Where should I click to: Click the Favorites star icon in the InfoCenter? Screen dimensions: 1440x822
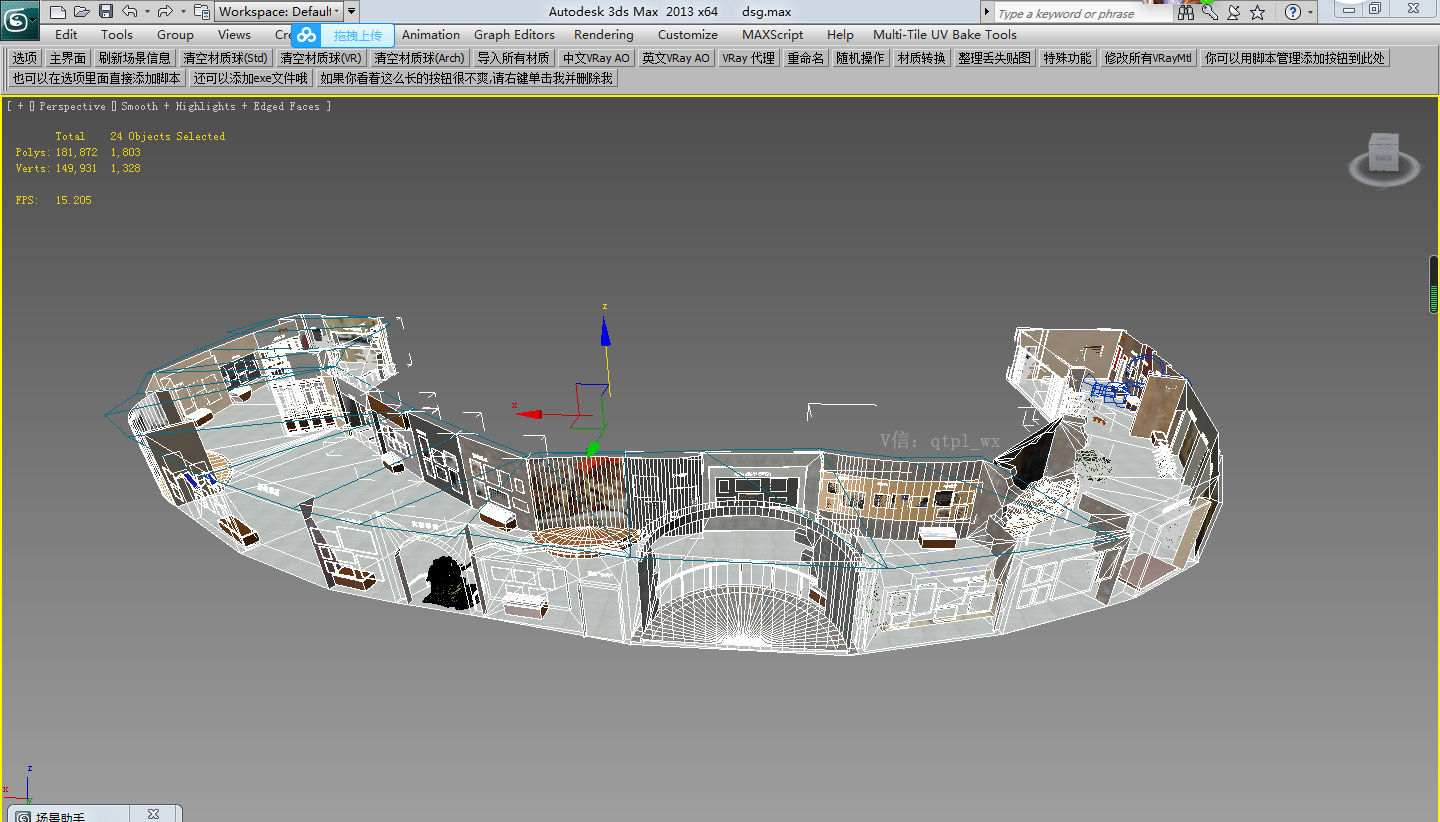(1257, 12)
